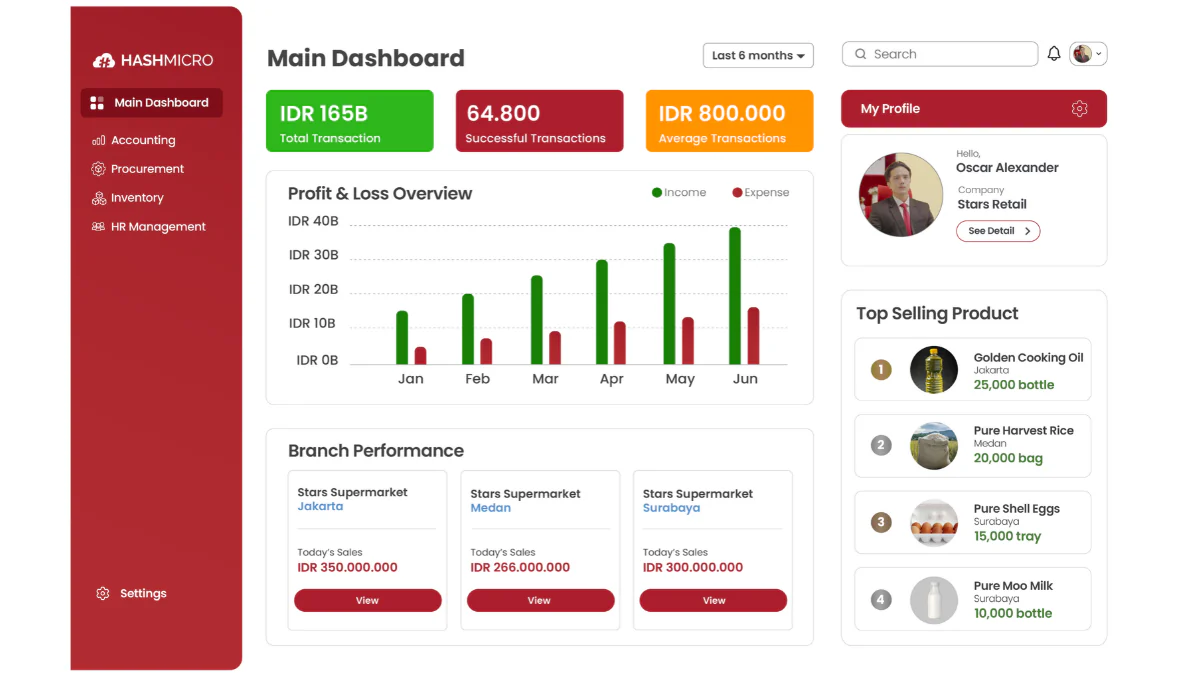Open the Main Dashboard menu item
The width and height of the screenshot is (1200, 675).
point(152,103)
